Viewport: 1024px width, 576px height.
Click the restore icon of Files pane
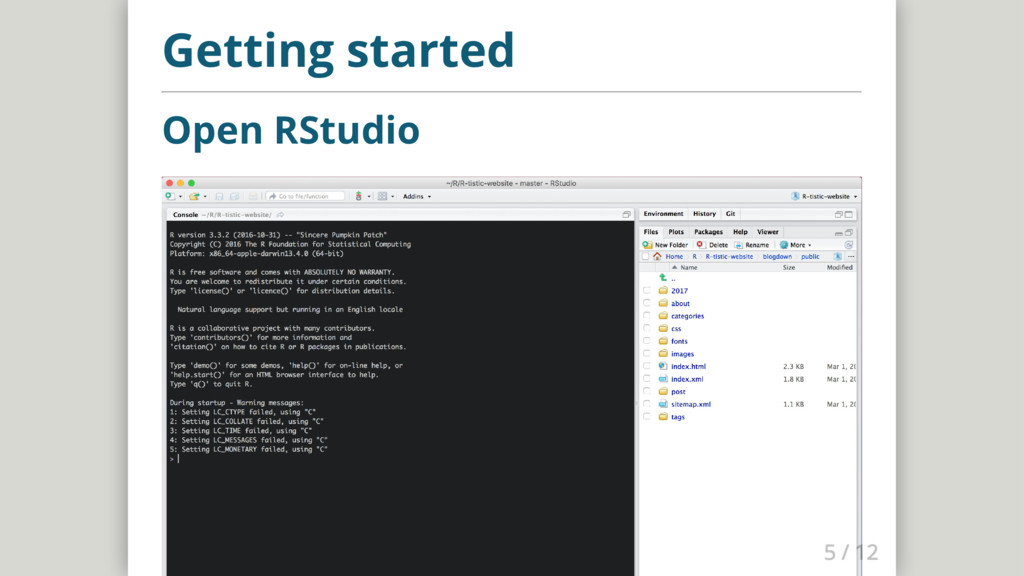coord(849,232)
